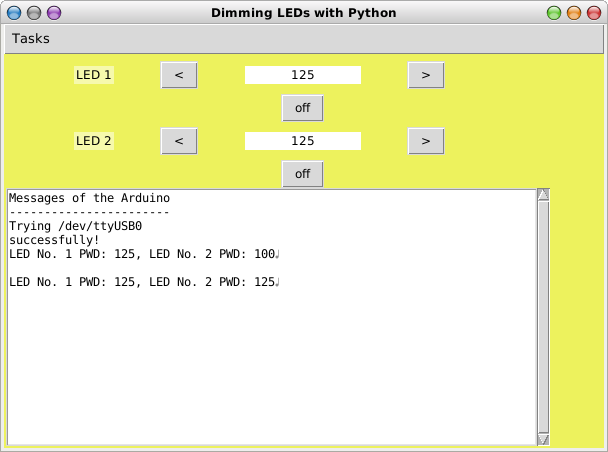Click the blue window button in title bar
Viewport: 608px width, 452px height.
[x=14, y=13]
